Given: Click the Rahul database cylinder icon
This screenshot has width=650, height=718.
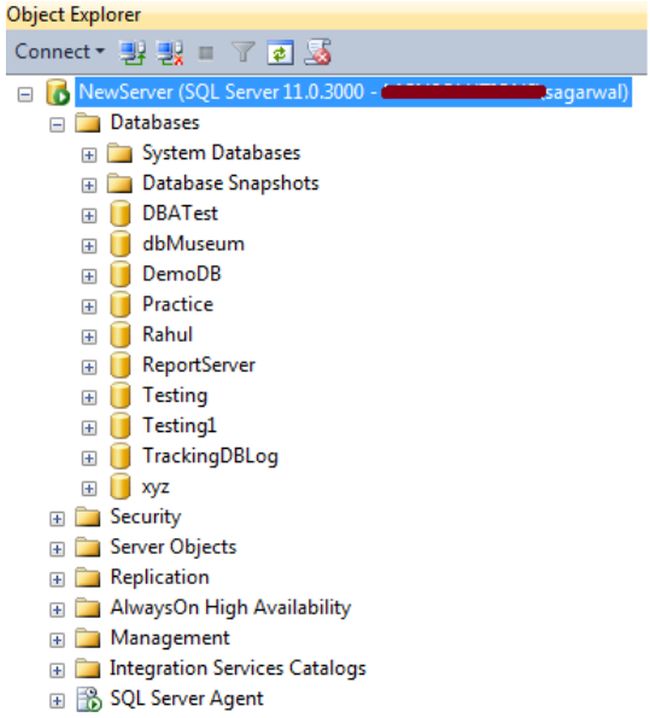Looking at the screenshot, I should [x=120, y=334].
